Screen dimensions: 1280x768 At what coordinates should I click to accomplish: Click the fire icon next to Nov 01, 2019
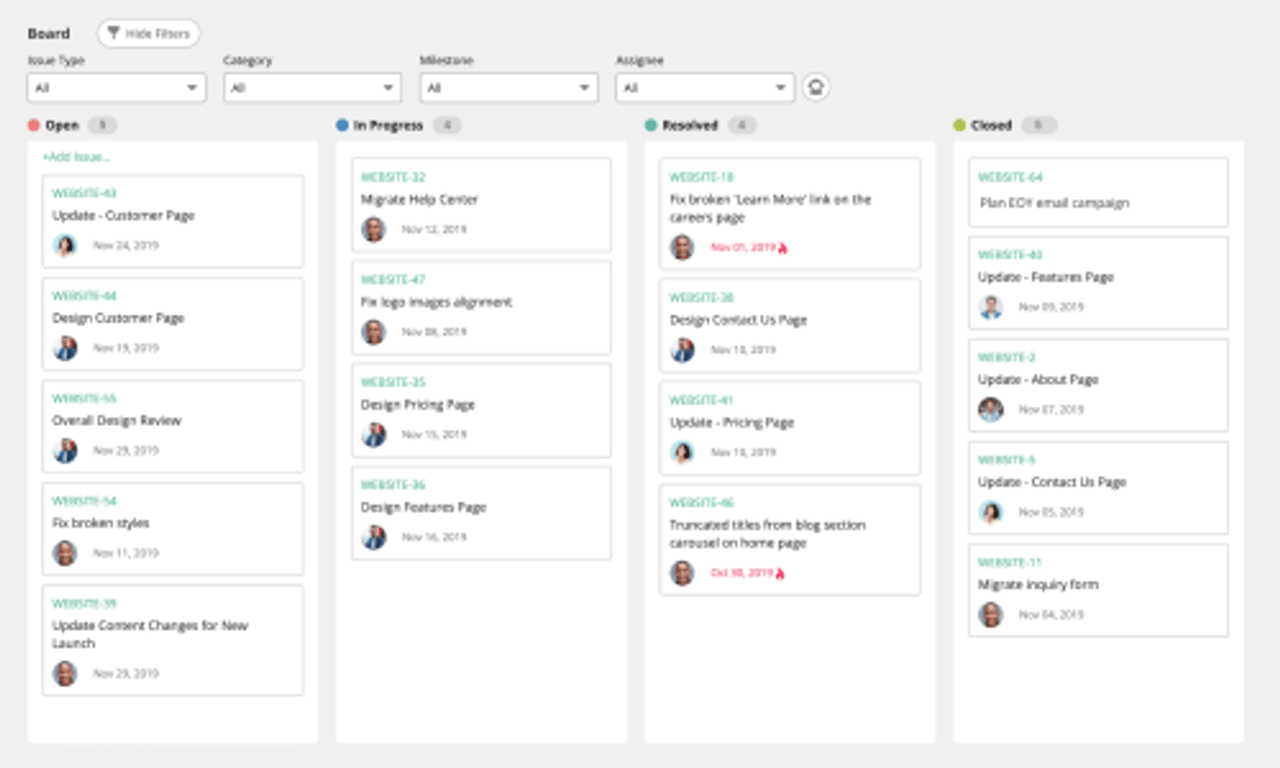[782, 248]
